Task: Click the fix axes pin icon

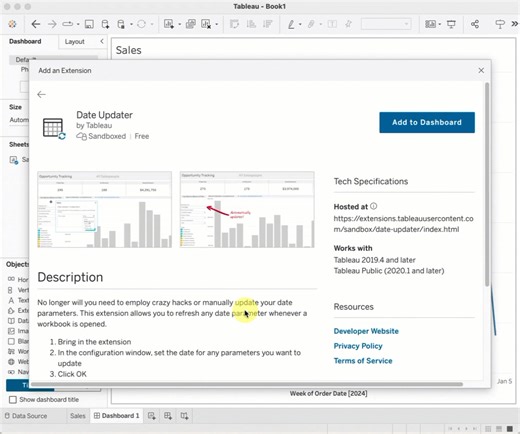Action: (348, 24)
